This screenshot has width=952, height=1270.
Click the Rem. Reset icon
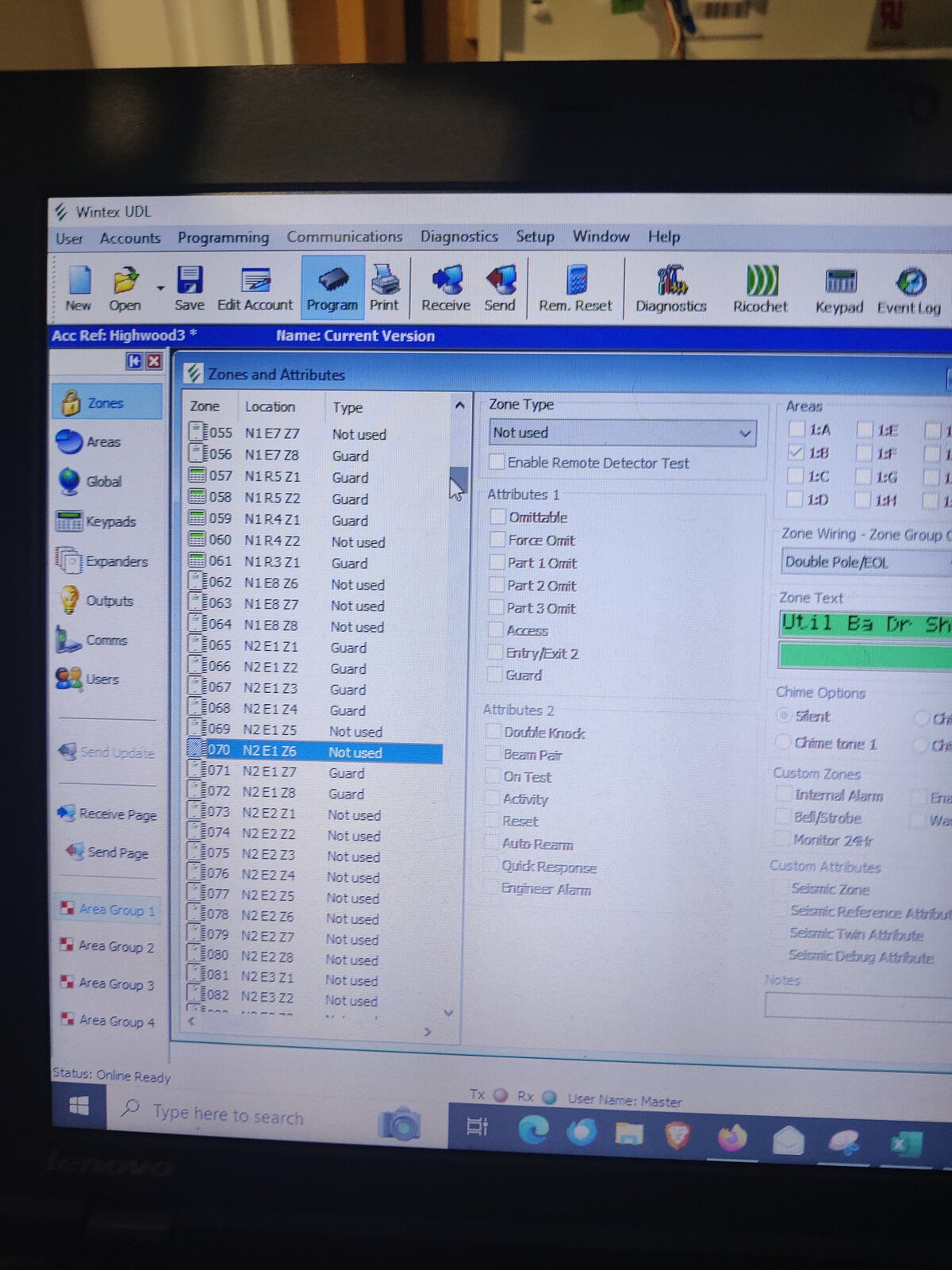tap(575, 289)
